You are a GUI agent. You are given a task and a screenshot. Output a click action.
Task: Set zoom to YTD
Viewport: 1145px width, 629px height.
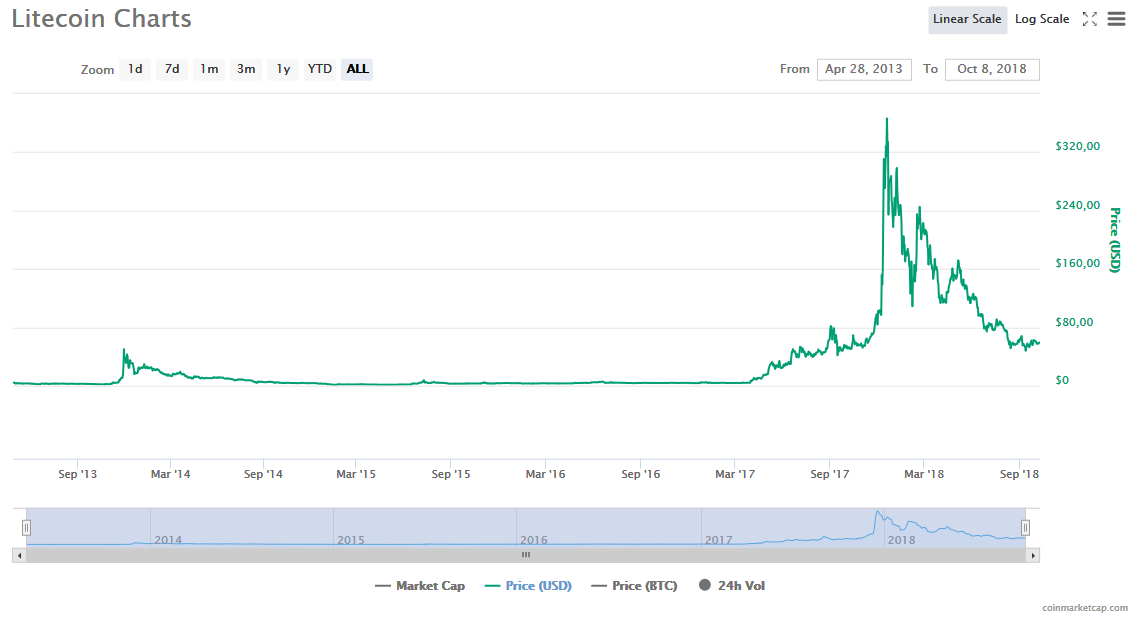tap(320, 69)
